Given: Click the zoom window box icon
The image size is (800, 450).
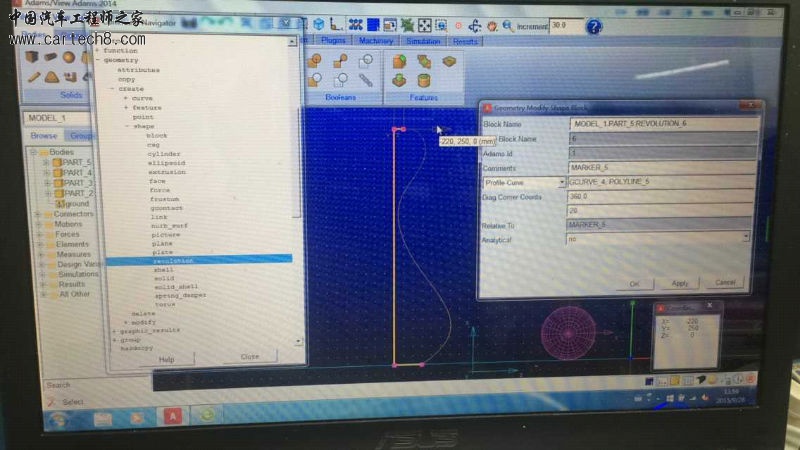Looking at the screenshot, I should click(441, 25).
